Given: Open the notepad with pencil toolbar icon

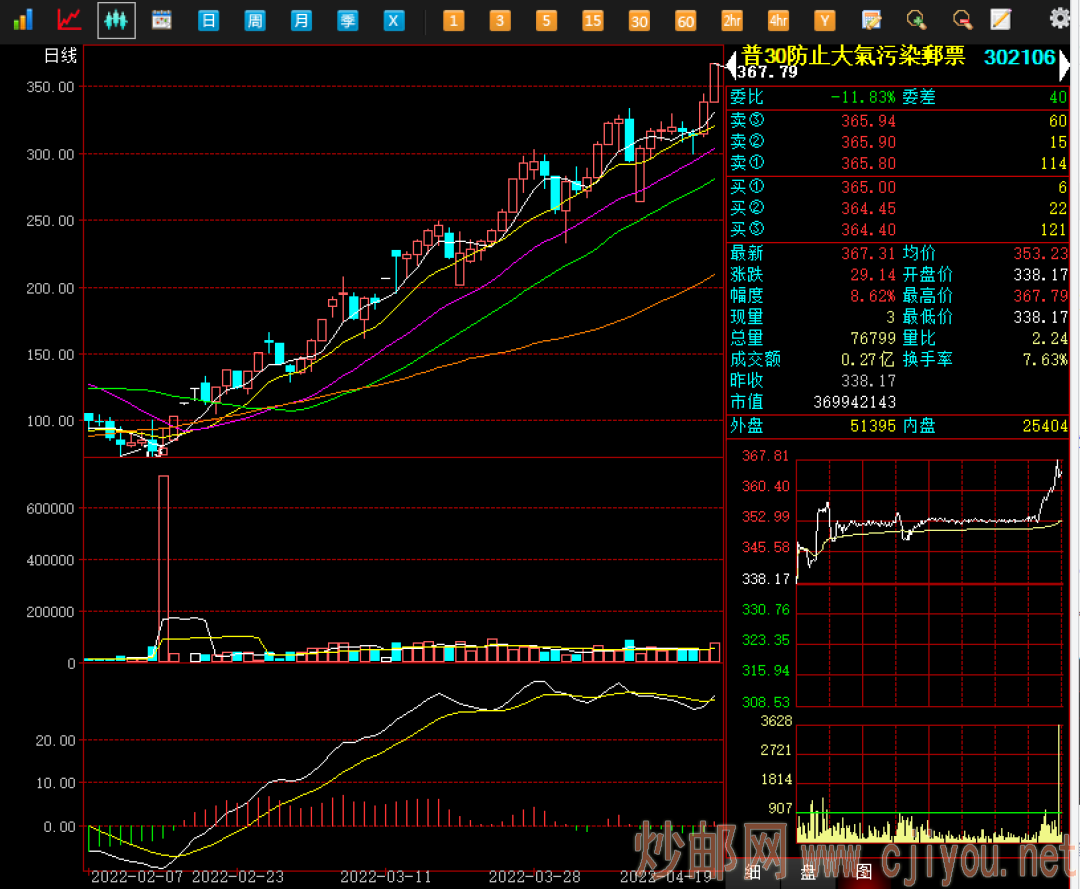Looking at the screenshot, I should pos(871,19).
